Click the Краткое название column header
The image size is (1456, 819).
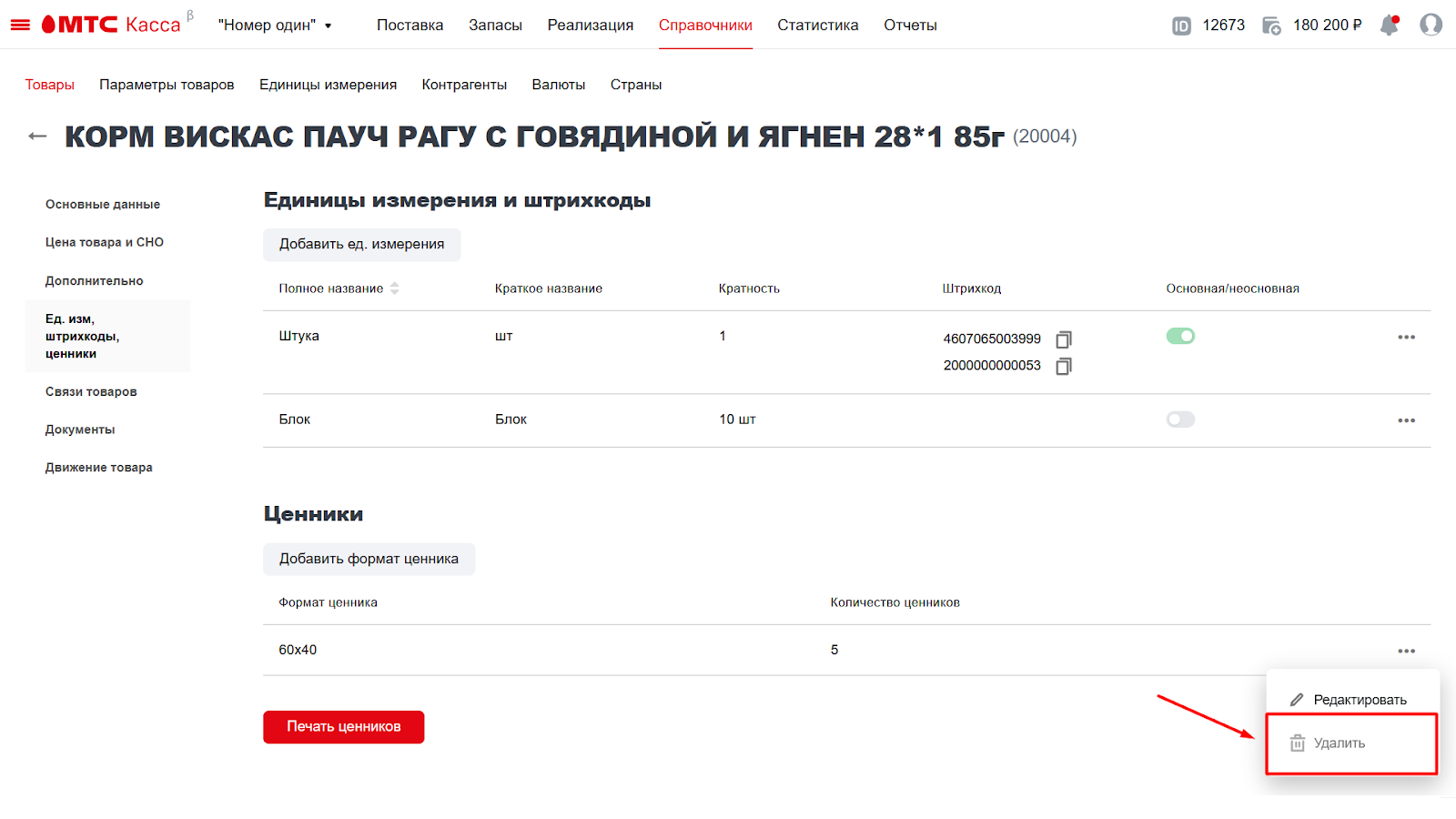(x=549, y=288)
